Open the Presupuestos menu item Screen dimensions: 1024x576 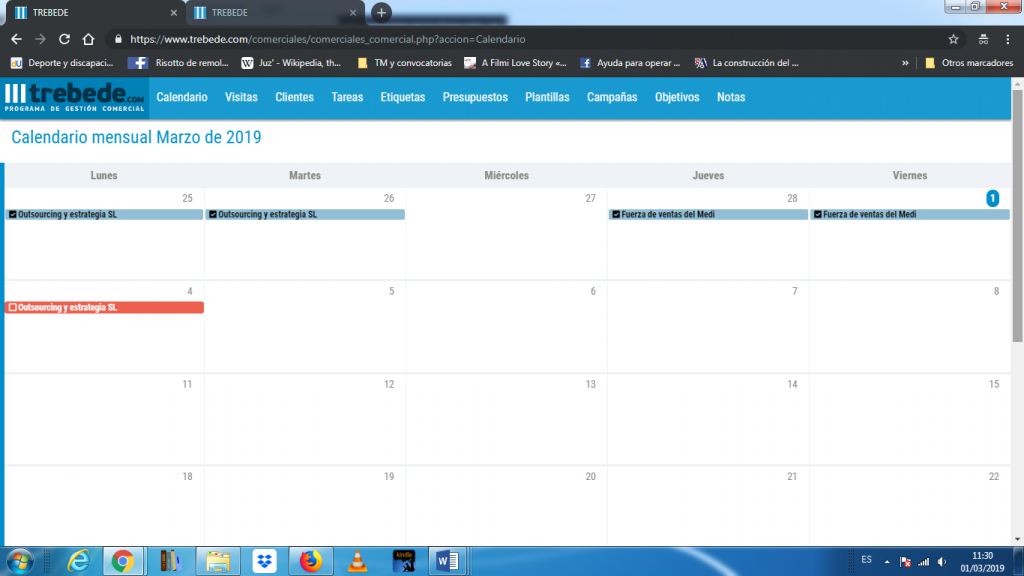tap(475, 98)
